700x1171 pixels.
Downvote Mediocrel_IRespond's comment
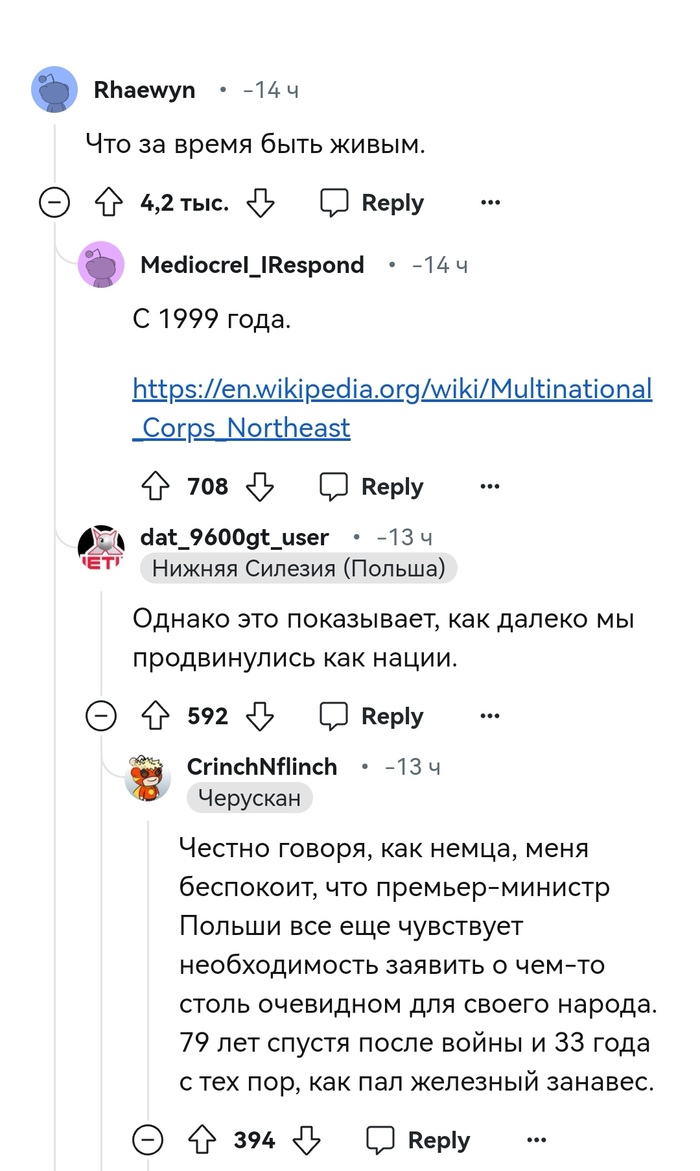pos(260,487)
